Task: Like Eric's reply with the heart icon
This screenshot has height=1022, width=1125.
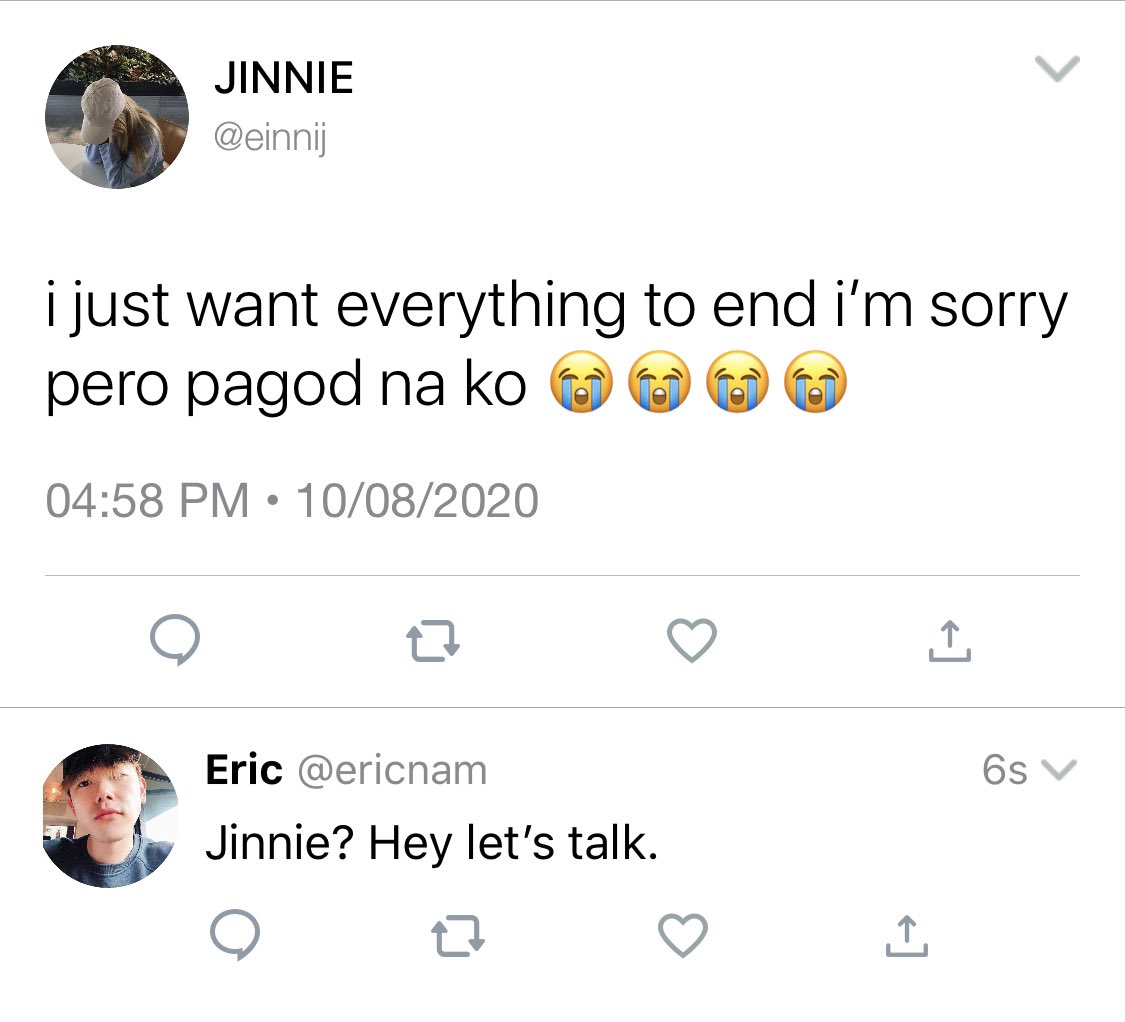Action: click(682, 935)
